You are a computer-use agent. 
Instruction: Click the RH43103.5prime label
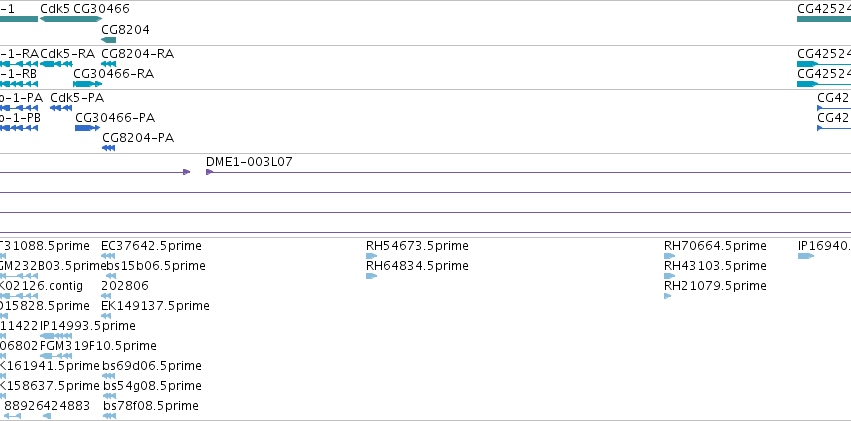(715, 266)
